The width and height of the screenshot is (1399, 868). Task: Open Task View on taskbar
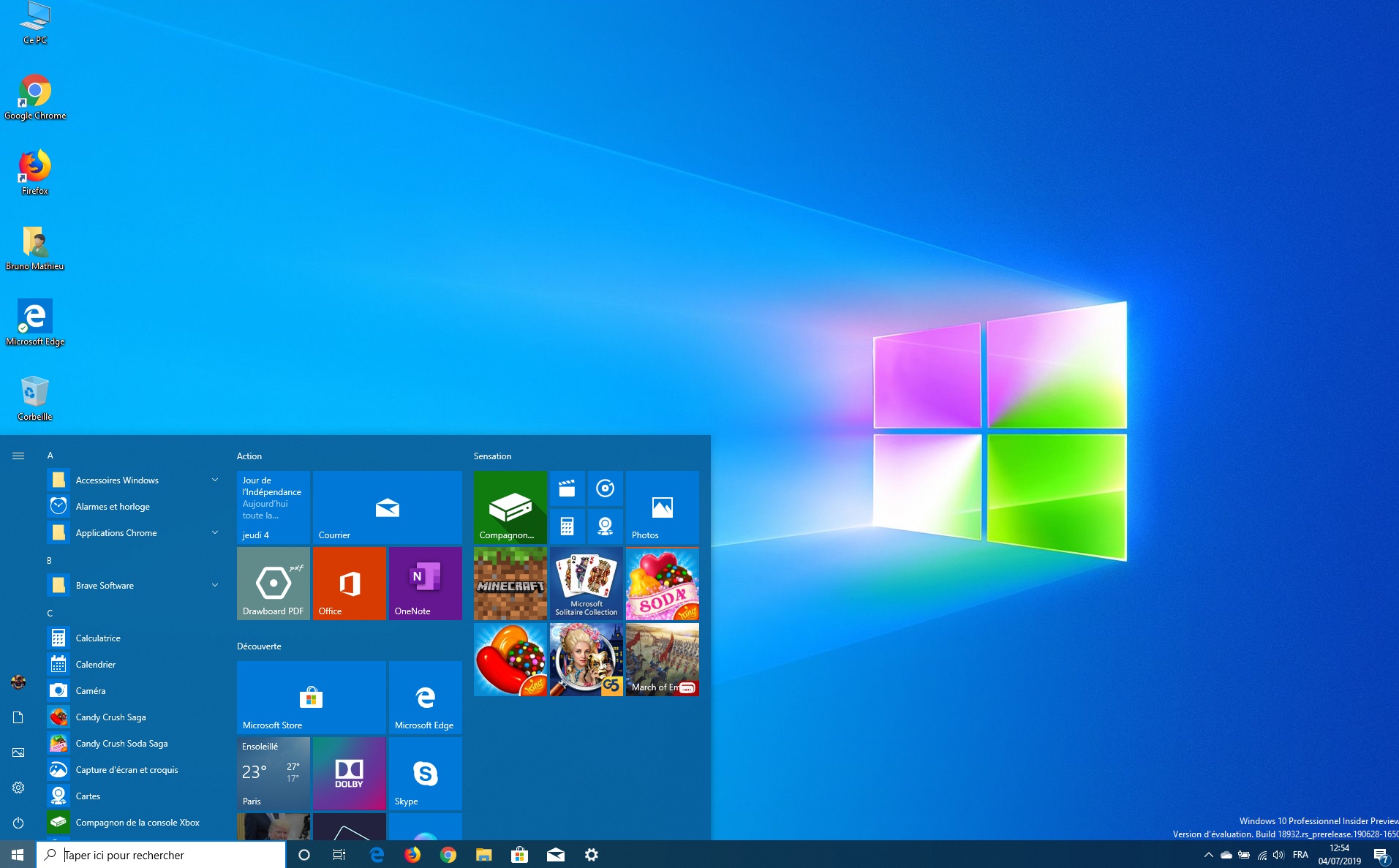pos(339,855)
